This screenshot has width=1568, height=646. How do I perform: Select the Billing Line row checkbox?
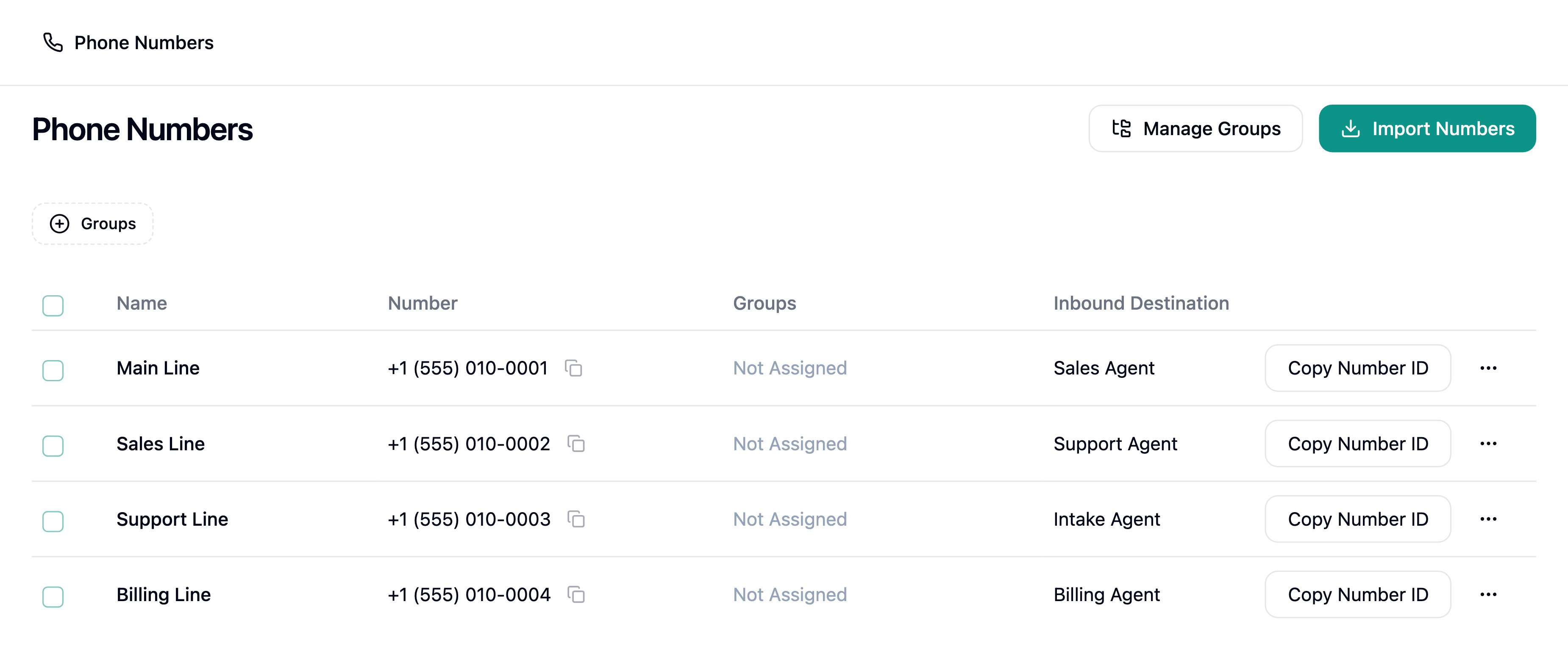click(x=53, y=596)
